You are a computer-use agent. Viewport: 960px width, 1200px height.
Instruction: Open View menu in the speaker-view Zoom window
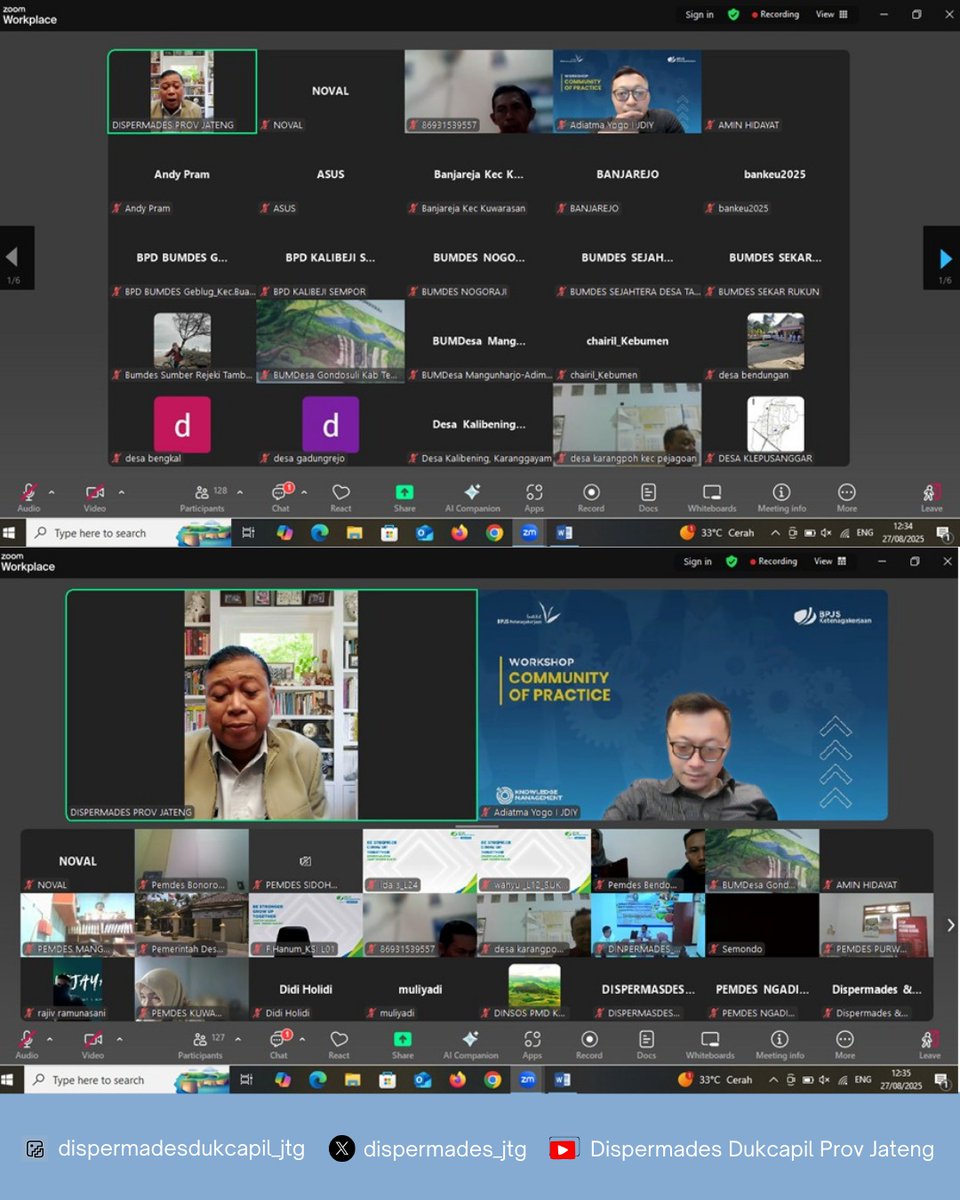pos(830,562)
